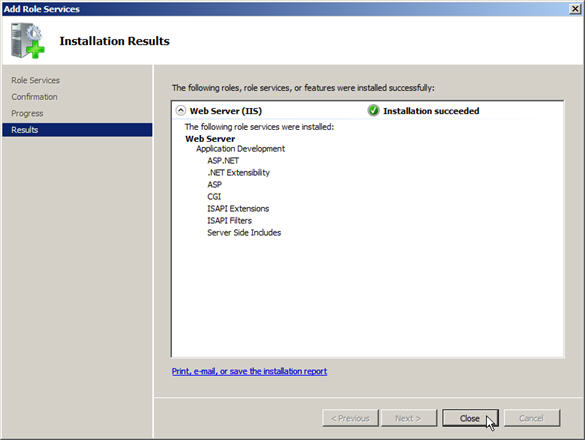This screenshot has width=585, height=440.
Task: Click the ASP.NET entry in the list
Action: click(223, 160)
